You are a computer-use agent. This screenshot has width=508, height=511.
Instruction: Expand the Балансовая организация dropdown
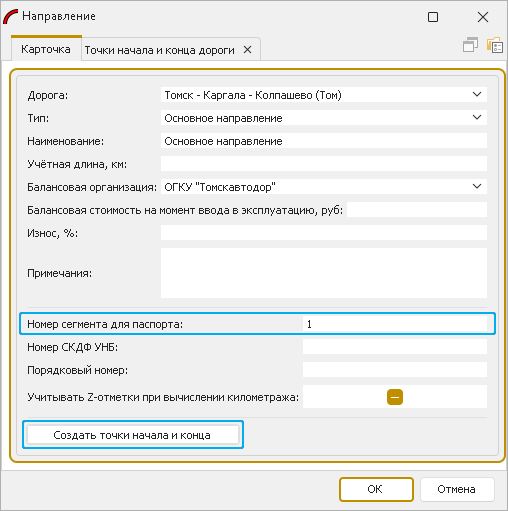(x=477, y=187)
